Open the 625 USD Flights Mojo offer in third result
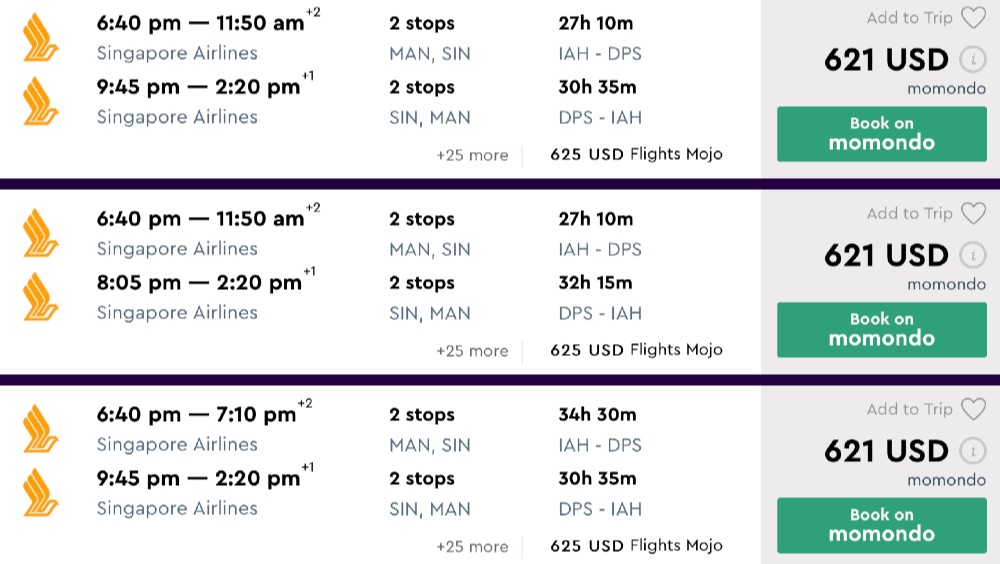The image size is (1000, 564). coord(636,546)
